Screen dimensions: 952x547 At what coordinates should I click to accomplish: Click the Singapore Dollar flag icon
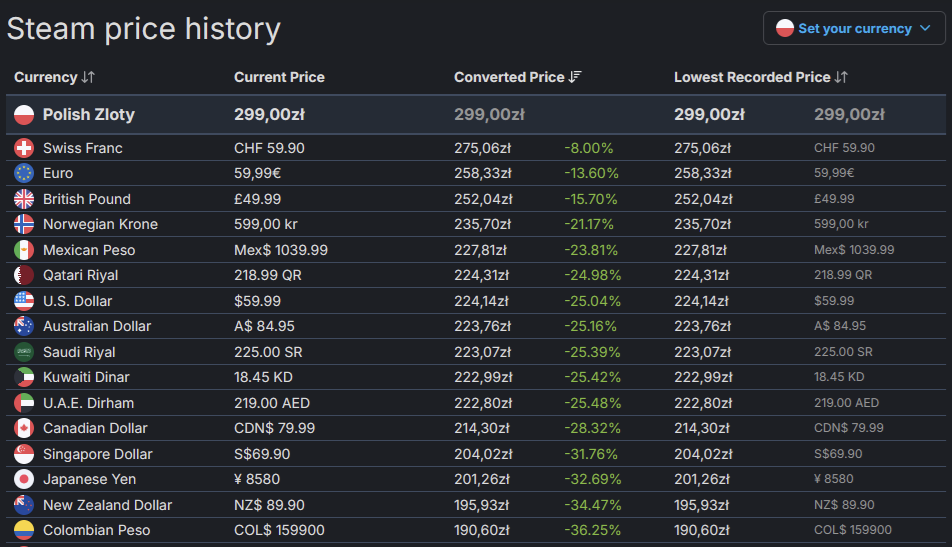click(24, 454)
